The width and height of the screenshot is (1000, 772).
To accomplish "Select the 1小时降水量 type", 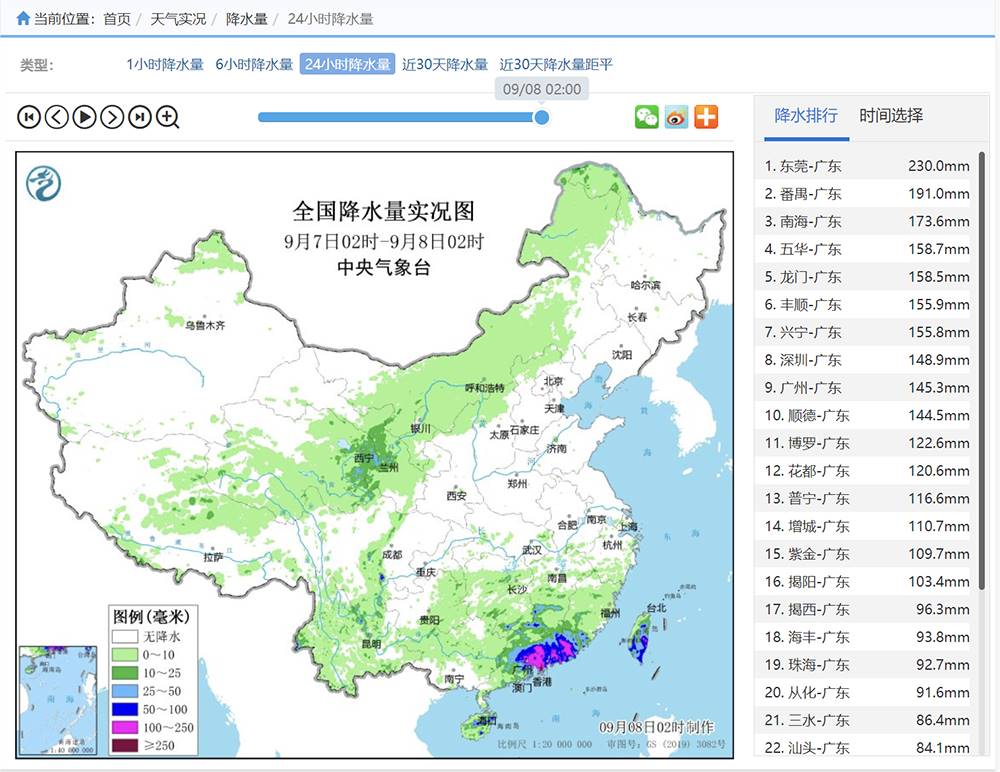I will tap(165, 64).
